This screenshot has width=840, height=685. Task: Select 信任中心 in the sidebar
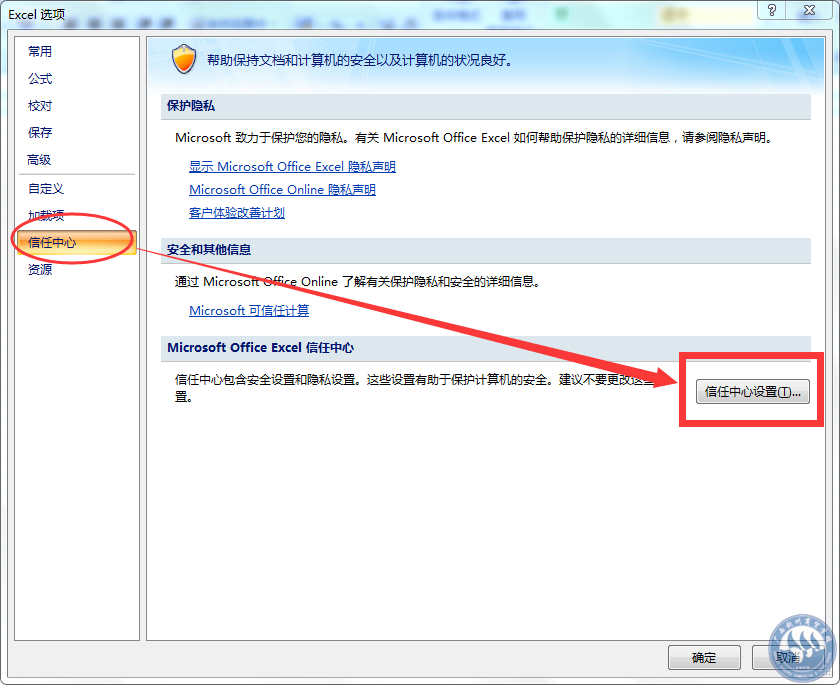(76, 243)
